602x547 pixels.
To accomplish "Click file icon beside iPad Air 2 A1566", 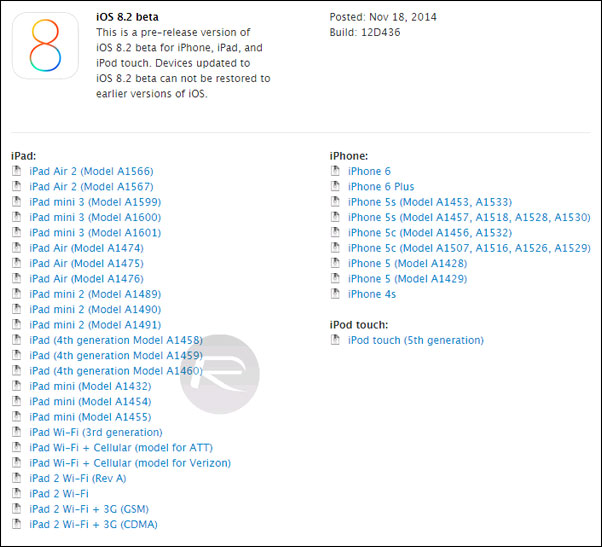I will tap(17, 170).
